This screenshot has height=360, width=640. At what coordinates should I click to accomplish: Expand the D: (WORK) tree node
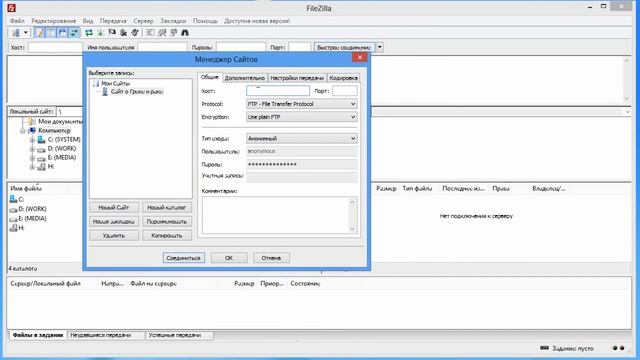pyautogui.click(x=32, y=149)
